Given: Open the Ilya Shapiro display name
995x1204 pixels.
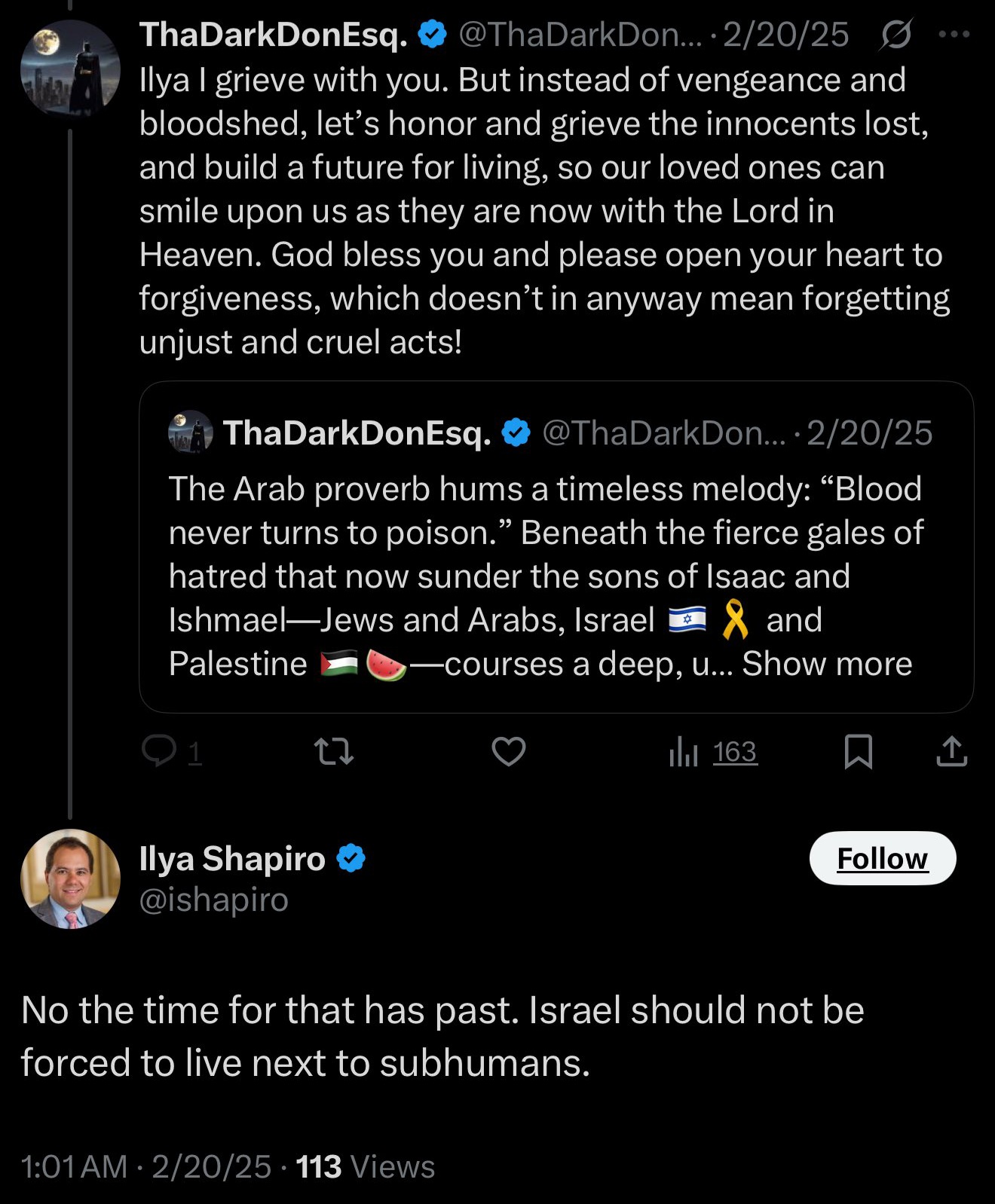Looking at the screenshot, I should click(x=232, y=858).
